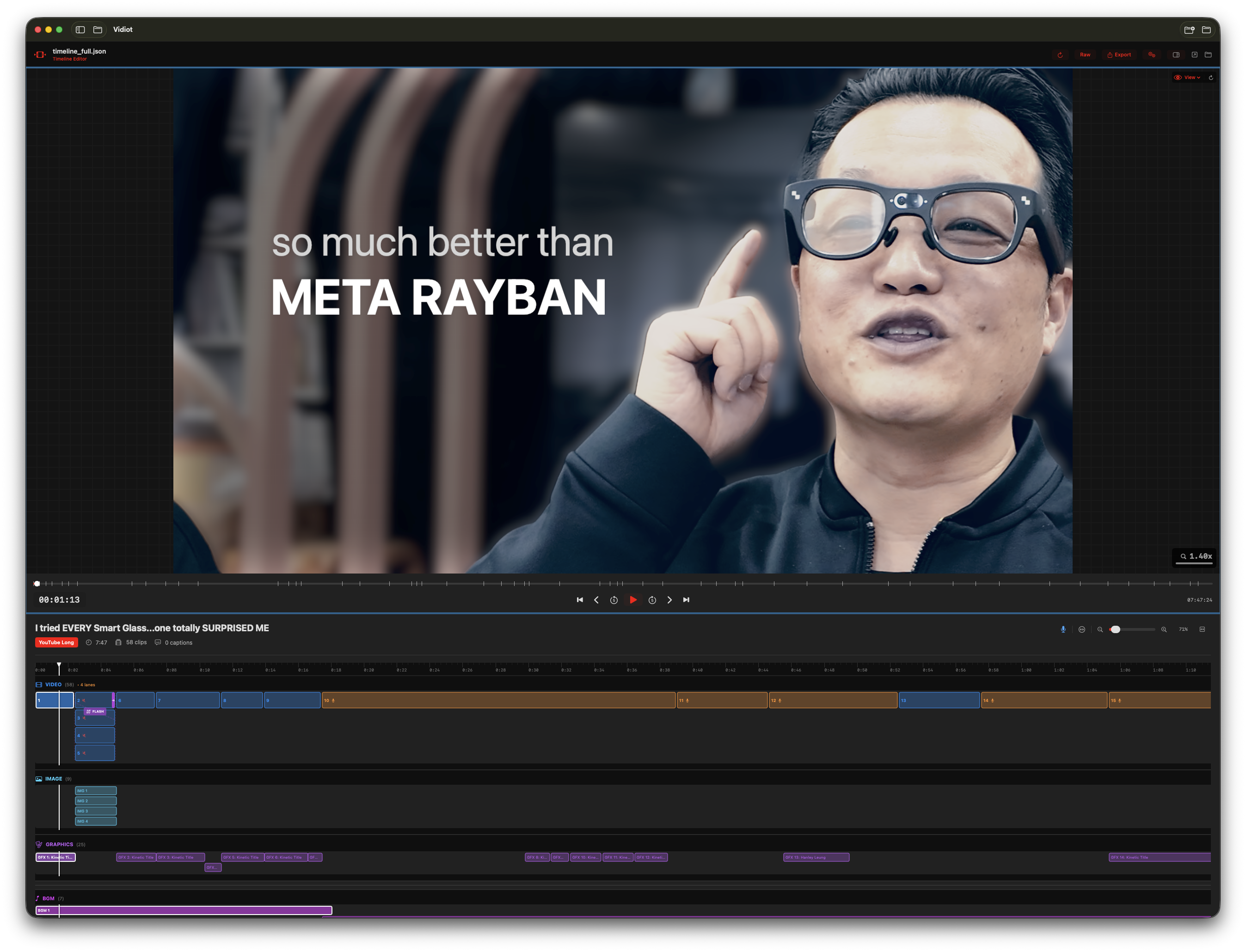Viewport: 1246px width, 952px height.
Task: Toggle mute icon on video clip 2
Action: [x=84, y=701]
